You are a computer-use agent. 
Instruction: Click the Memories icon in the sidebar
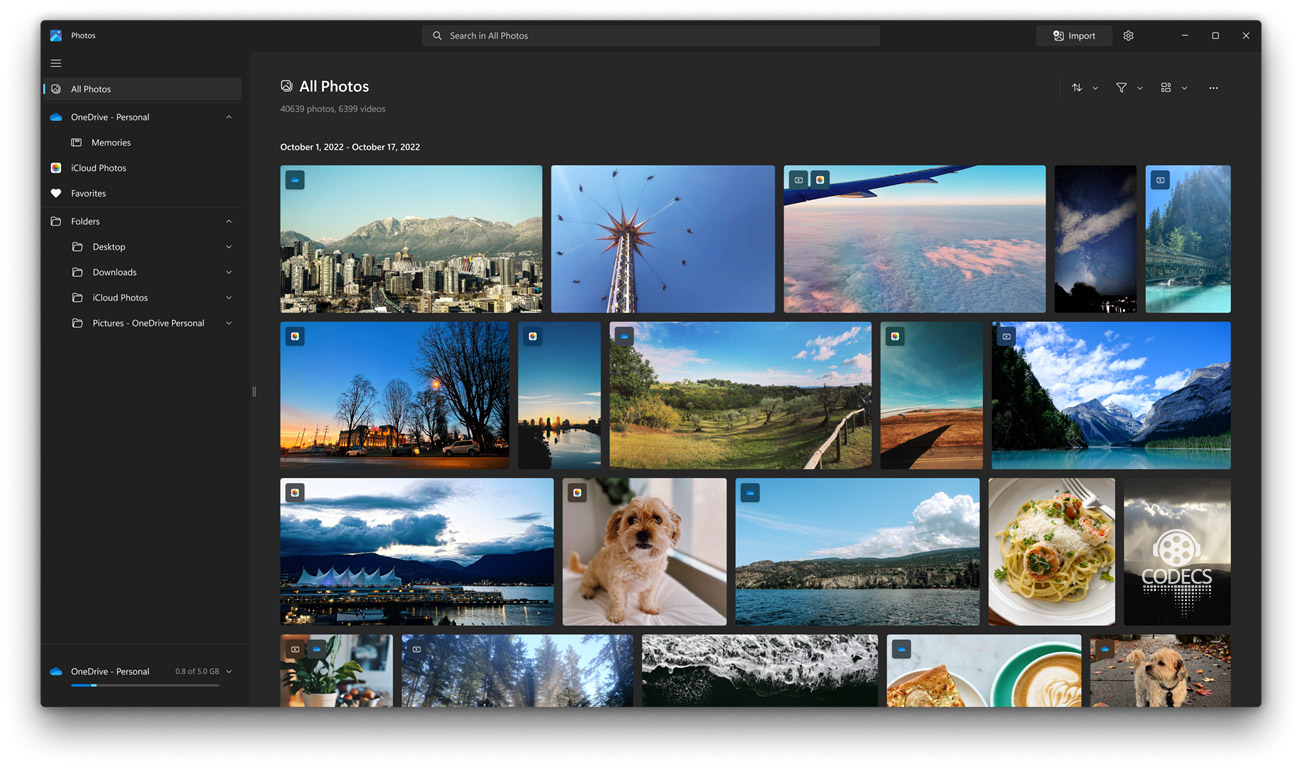click(76, 142)
